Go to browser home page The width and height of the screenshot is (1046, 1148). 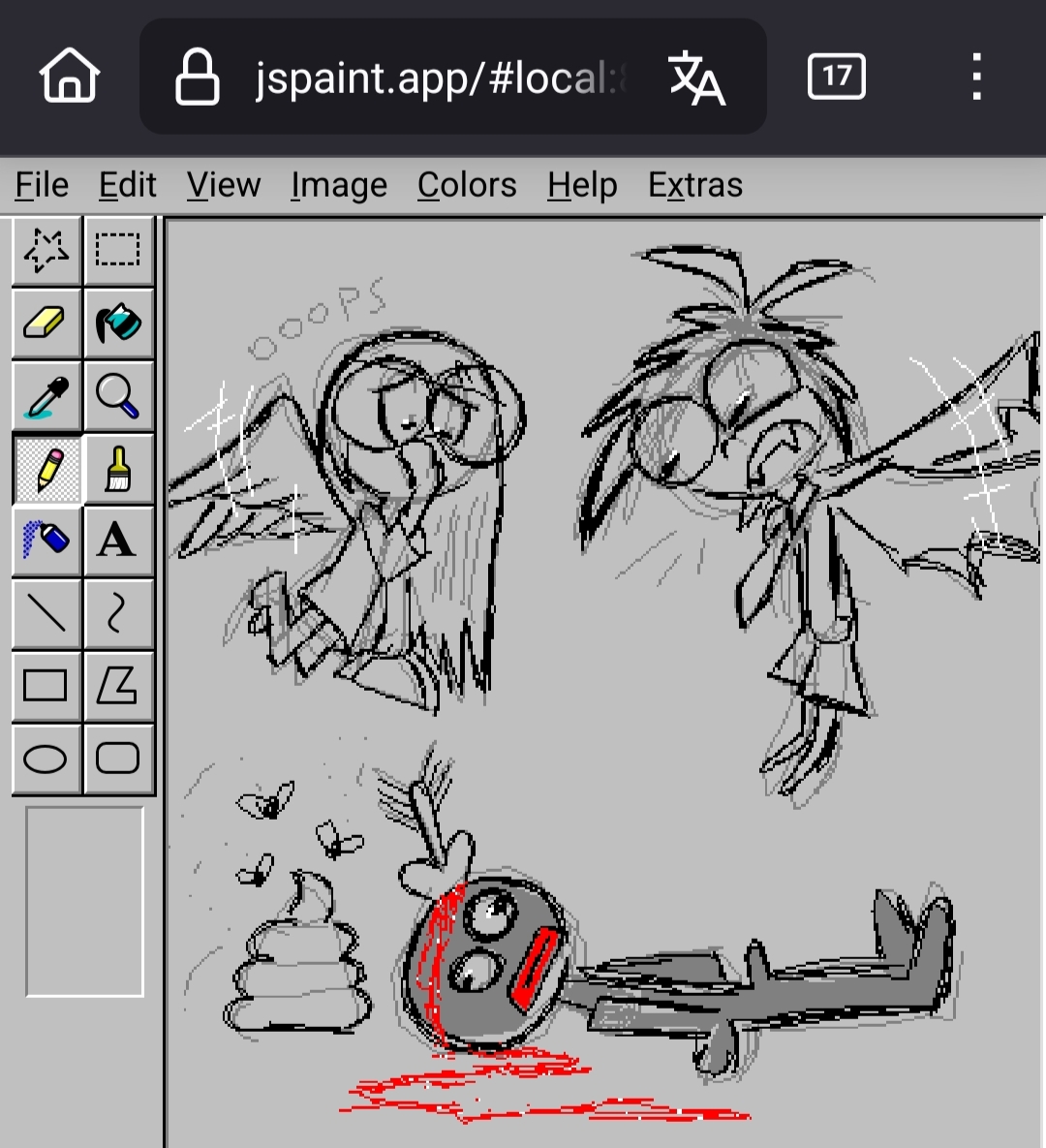click(x=70, y=76)
